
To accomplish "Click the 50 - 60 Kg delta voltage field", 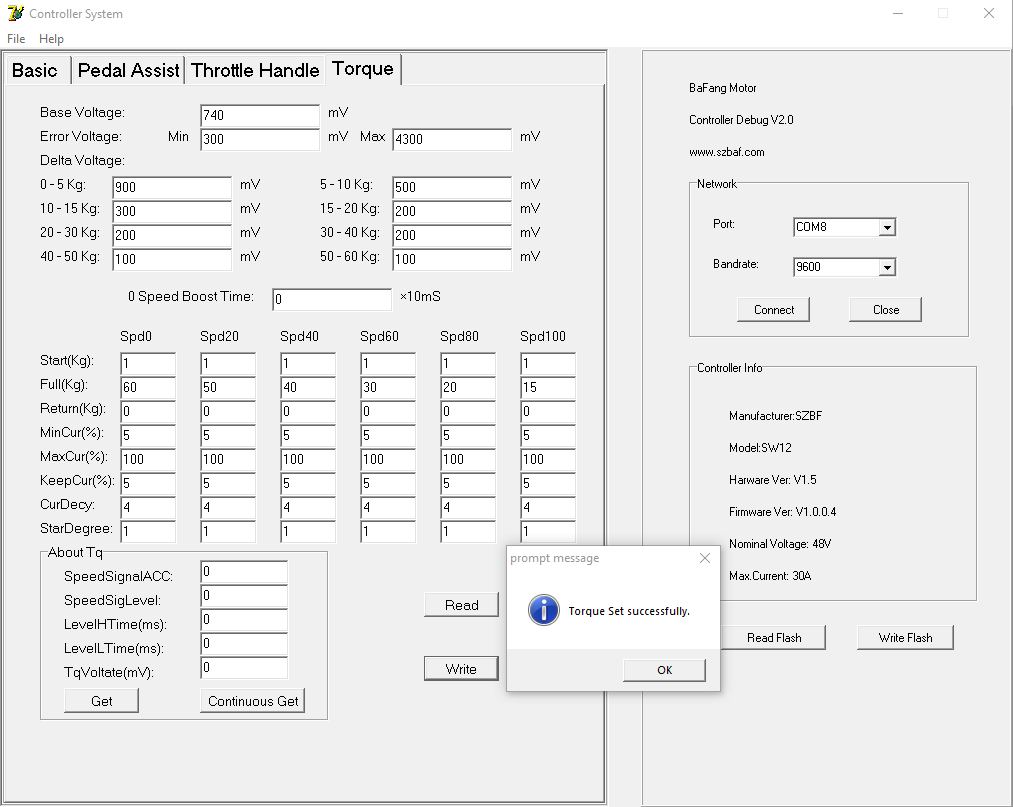I will (x=452, y=259).
